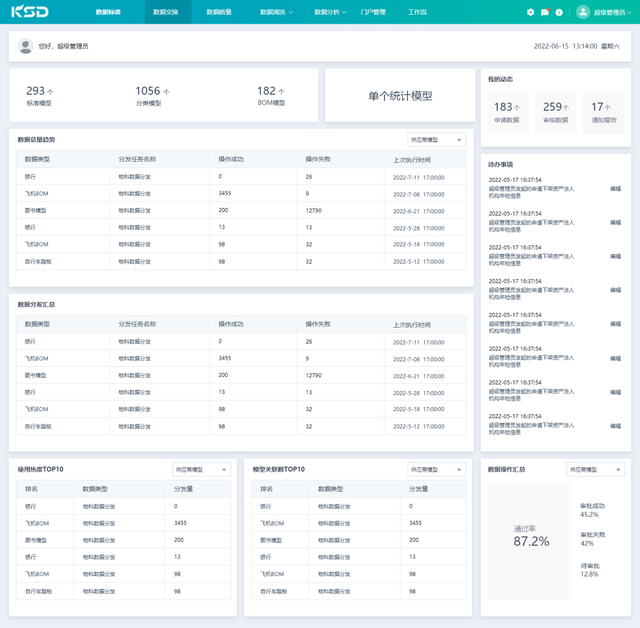Switch to the 数据标准 tab
Viewport: 640px width, 628px height.
tap(108, 12)
